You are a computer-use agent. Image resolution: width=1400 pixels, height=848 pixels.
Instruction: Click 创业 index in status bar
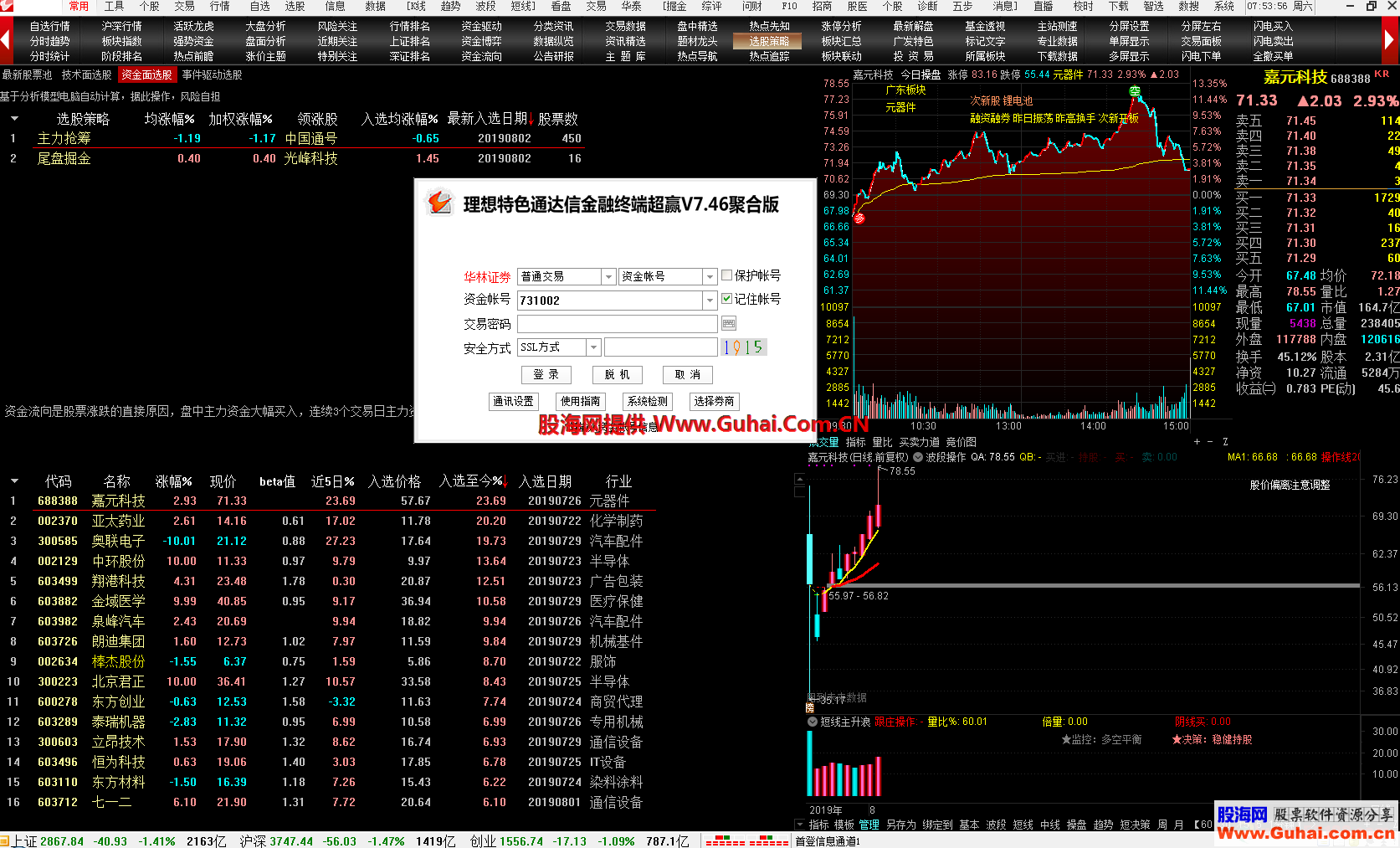482,841
